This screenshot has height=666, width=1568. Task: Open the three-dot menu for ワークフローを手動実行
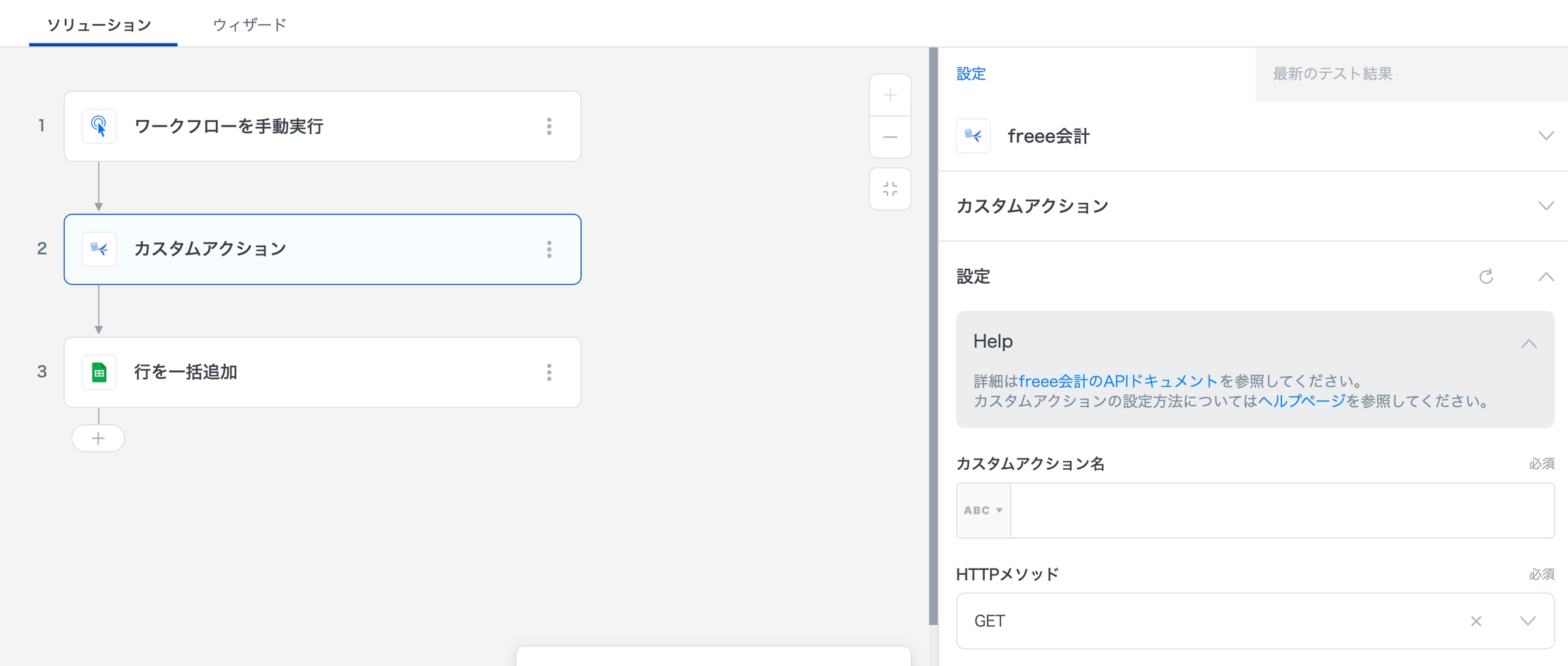[549, 126]
